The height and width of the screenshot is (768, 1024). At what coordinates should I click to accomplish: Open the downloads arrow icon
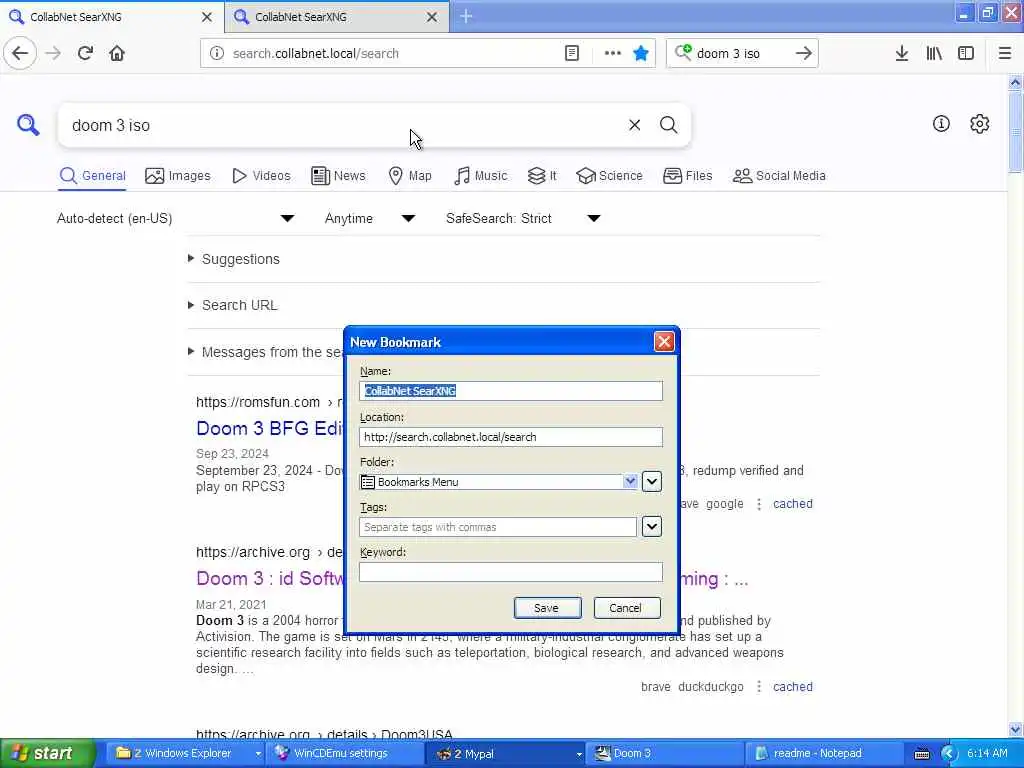901,53
